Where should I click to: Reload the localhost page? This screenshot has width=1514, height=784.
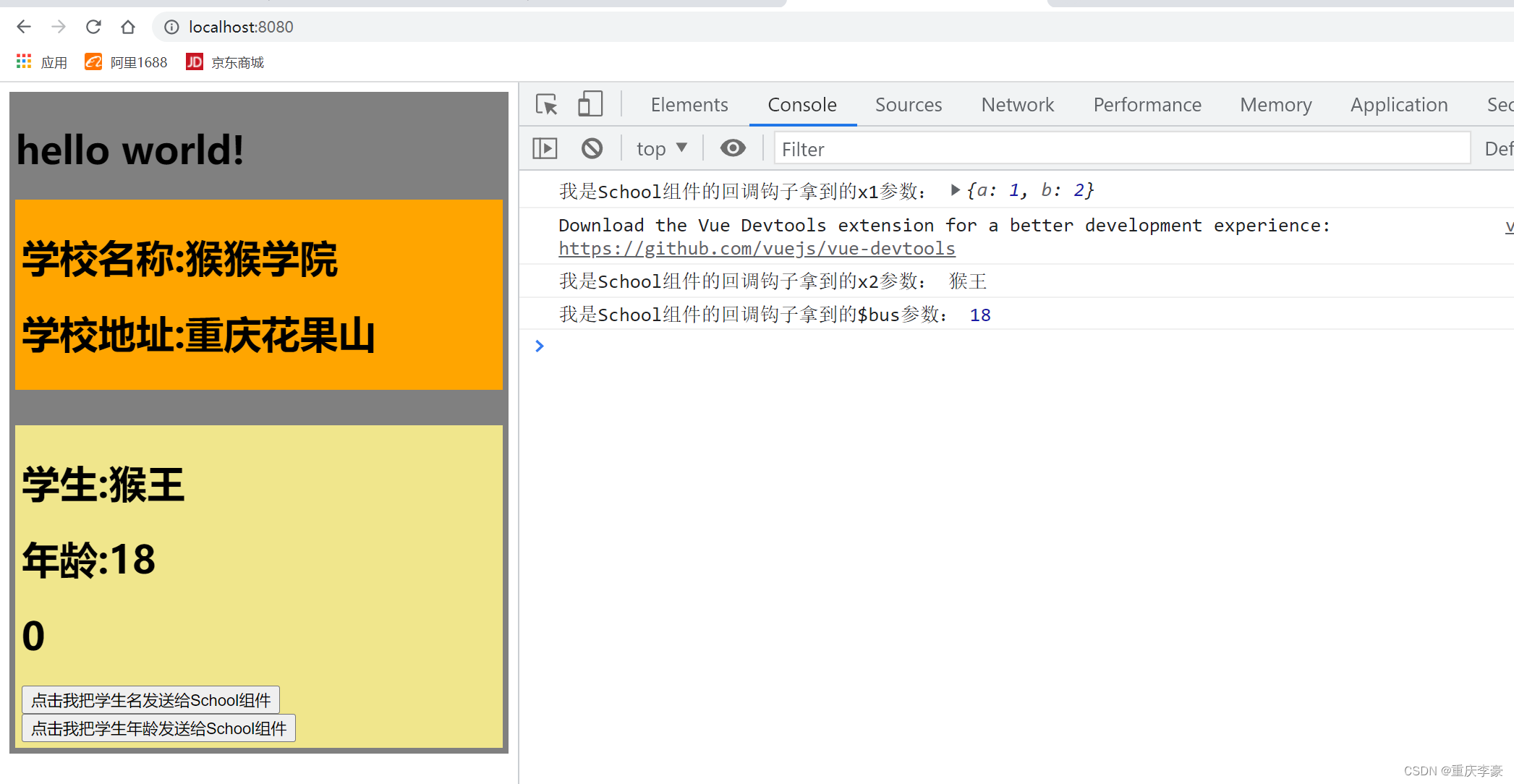(93, 27)
